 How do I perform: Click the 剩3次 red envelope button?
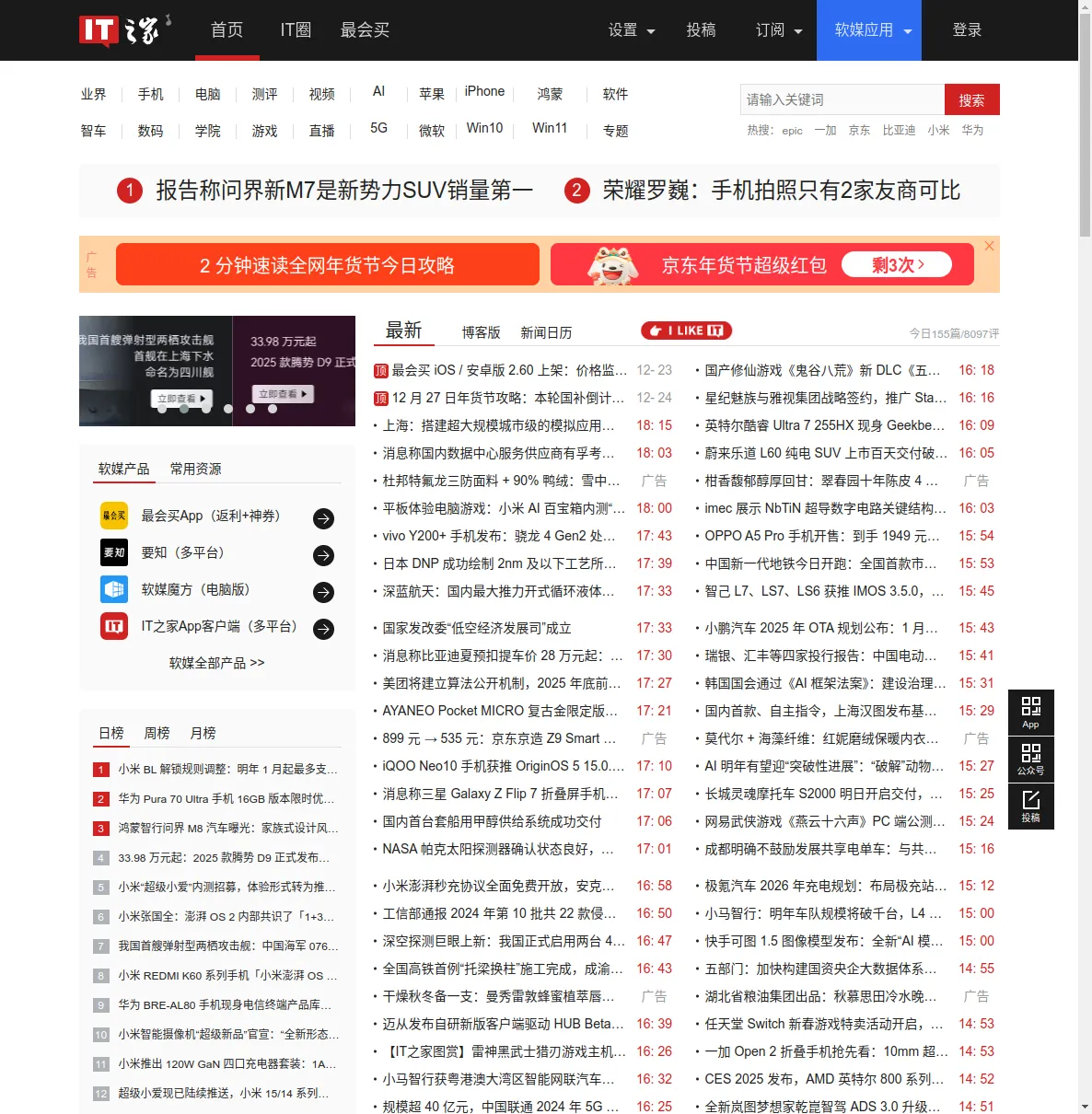897,265
